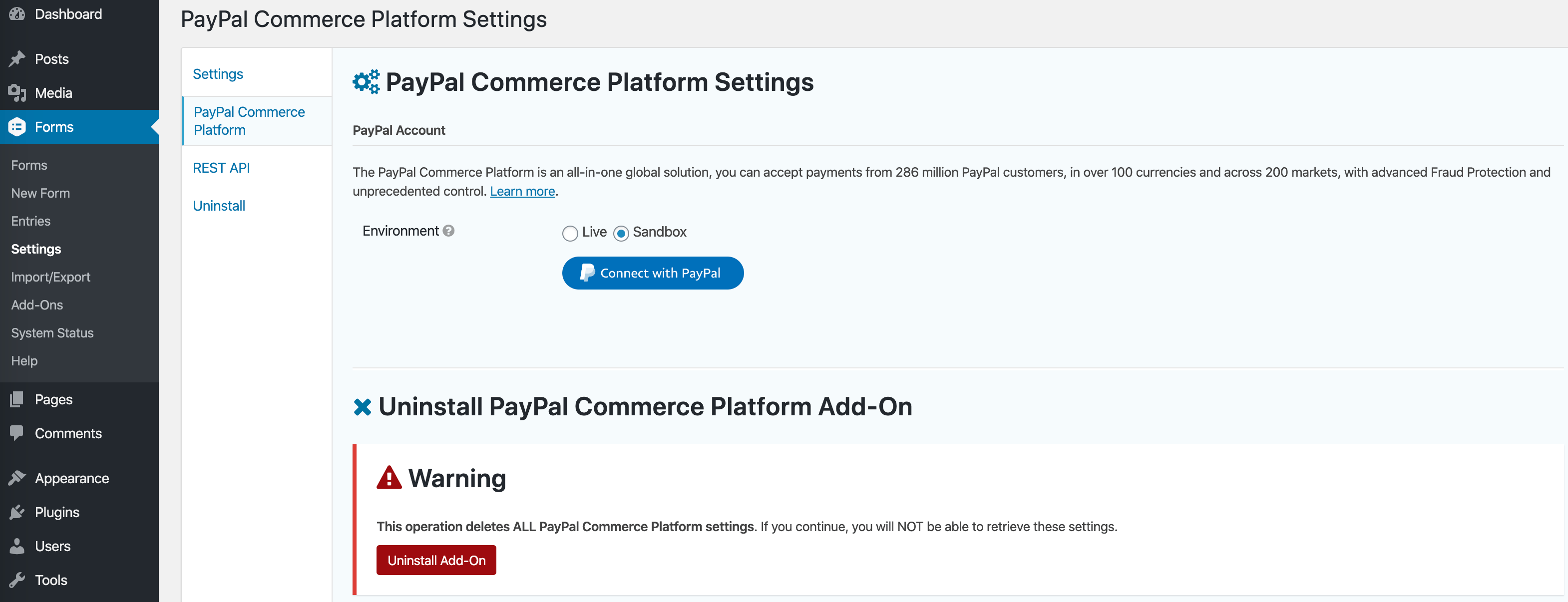Click the Appearance paintbrush icon
1568x602 pixels.
(17, 478)
